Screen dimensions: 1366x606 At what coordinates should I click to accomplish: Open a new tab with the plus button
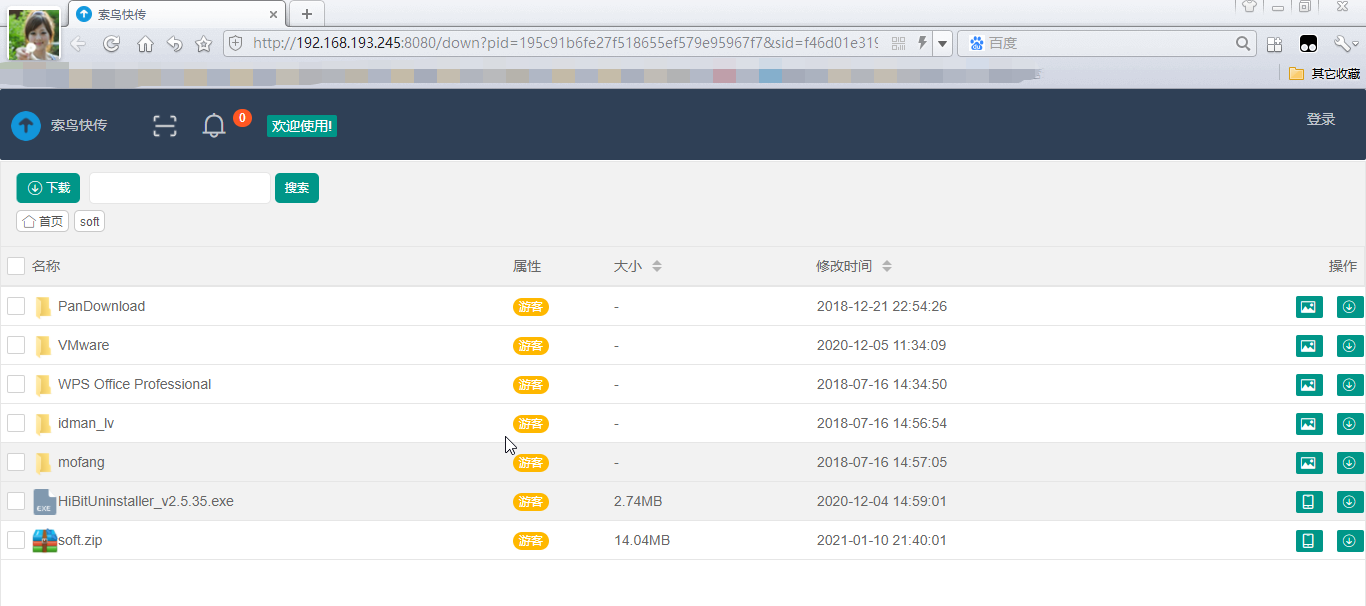(x=307, y=14)
